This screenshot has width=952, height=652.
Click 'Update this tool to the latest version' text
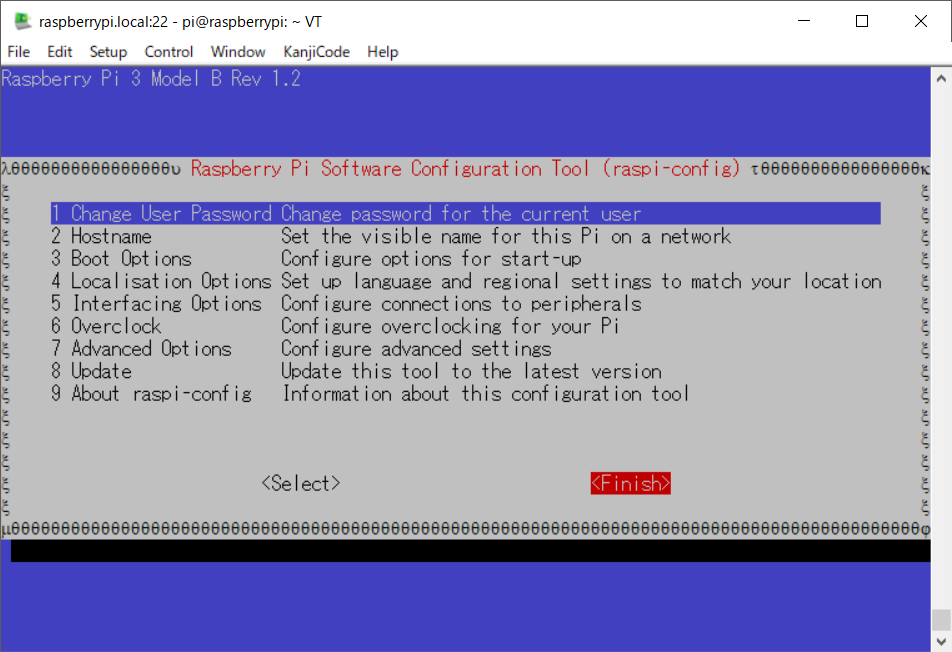coord(471,371)
